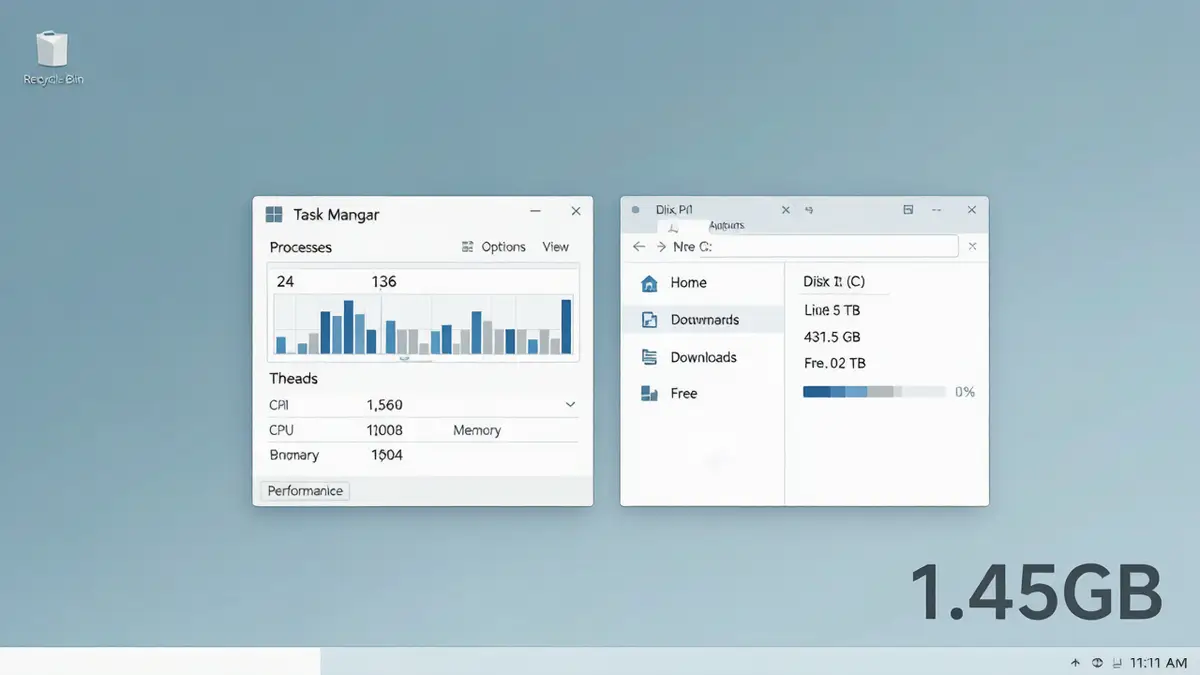Close the Task Mangar window
The image size is (1200, 675).
[576, 211]
